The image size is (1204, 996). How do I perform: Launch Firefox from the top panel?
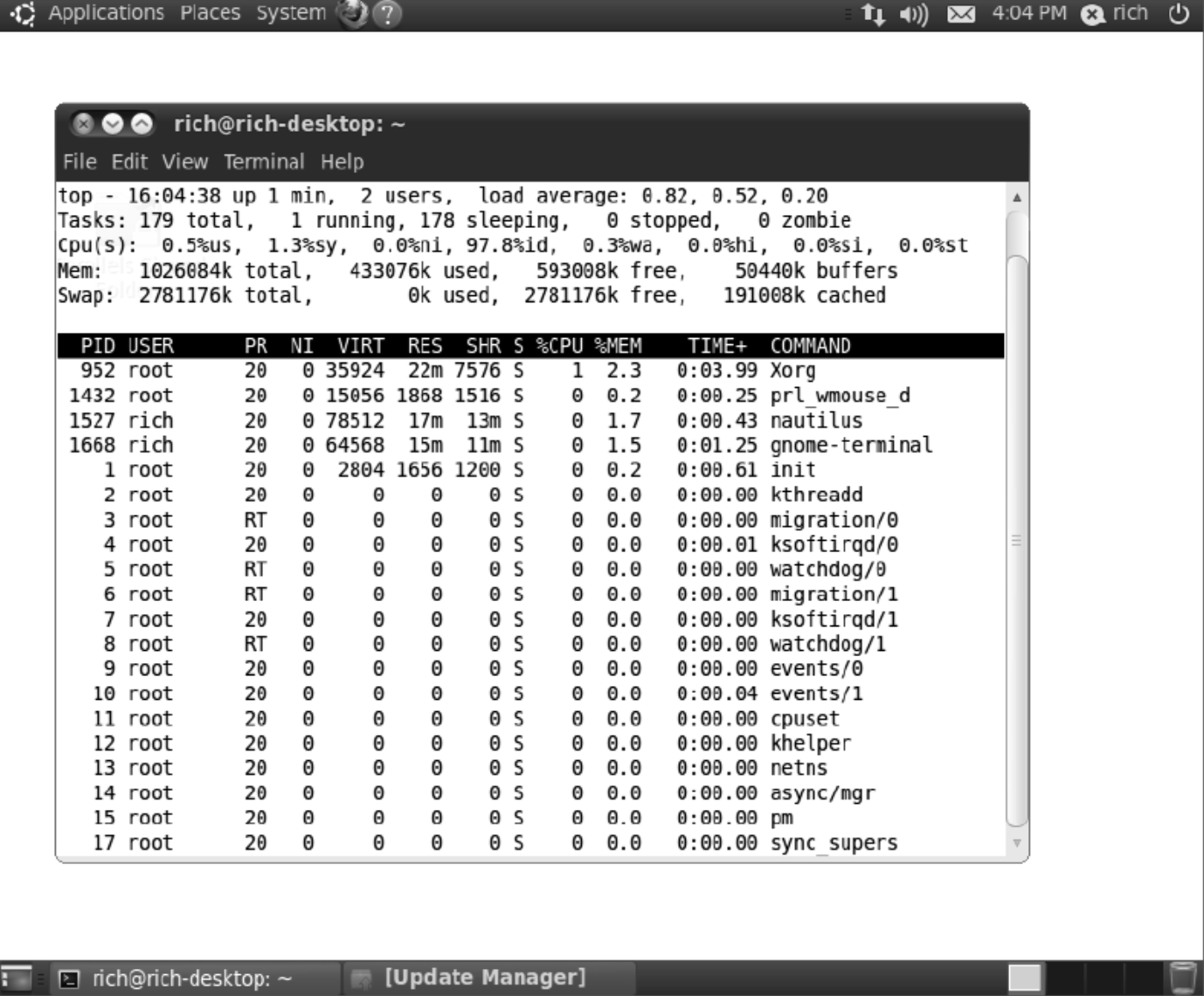tap(351, 13)
